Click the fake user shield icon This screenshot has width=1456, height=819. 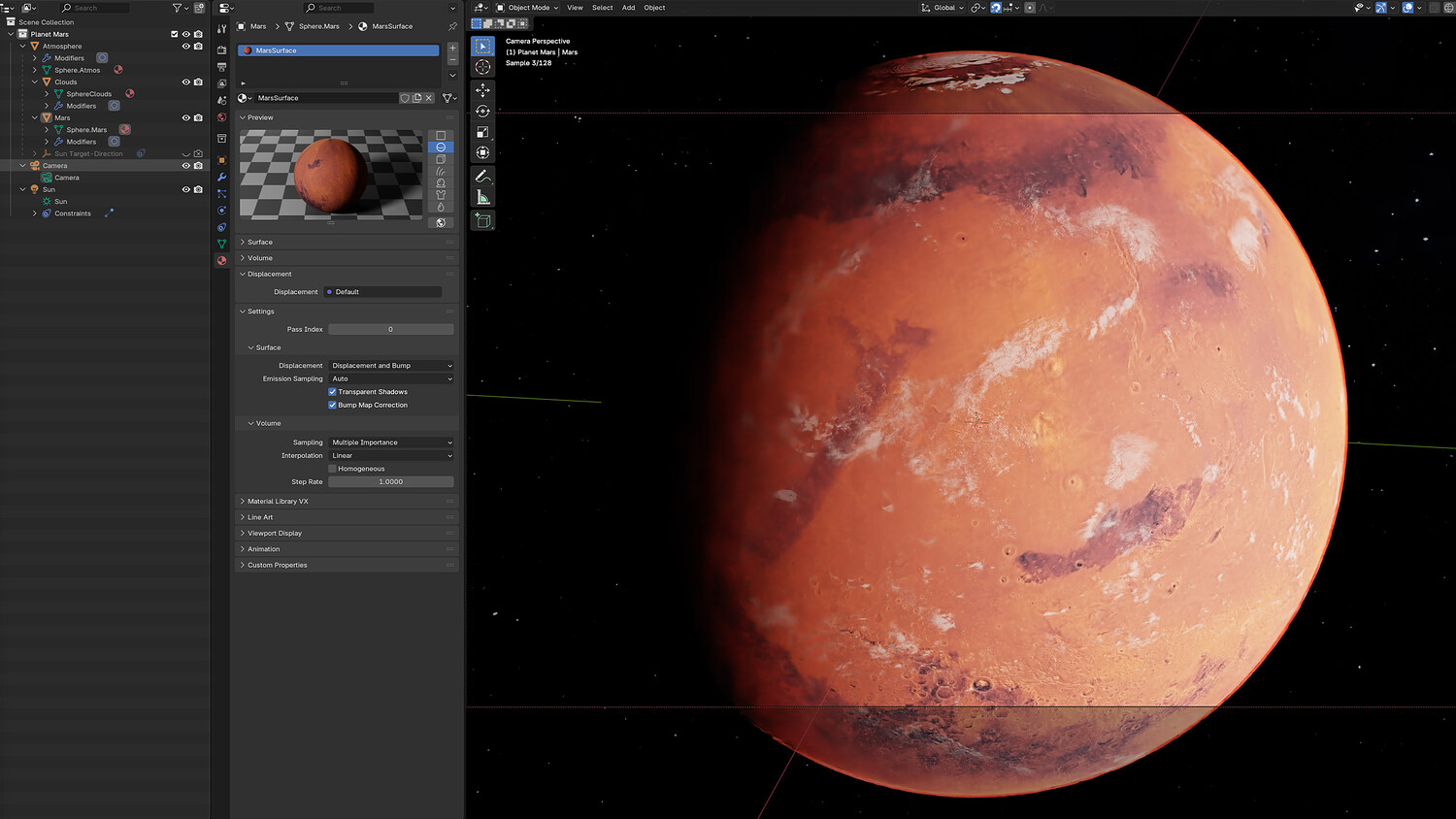point(405,98)
